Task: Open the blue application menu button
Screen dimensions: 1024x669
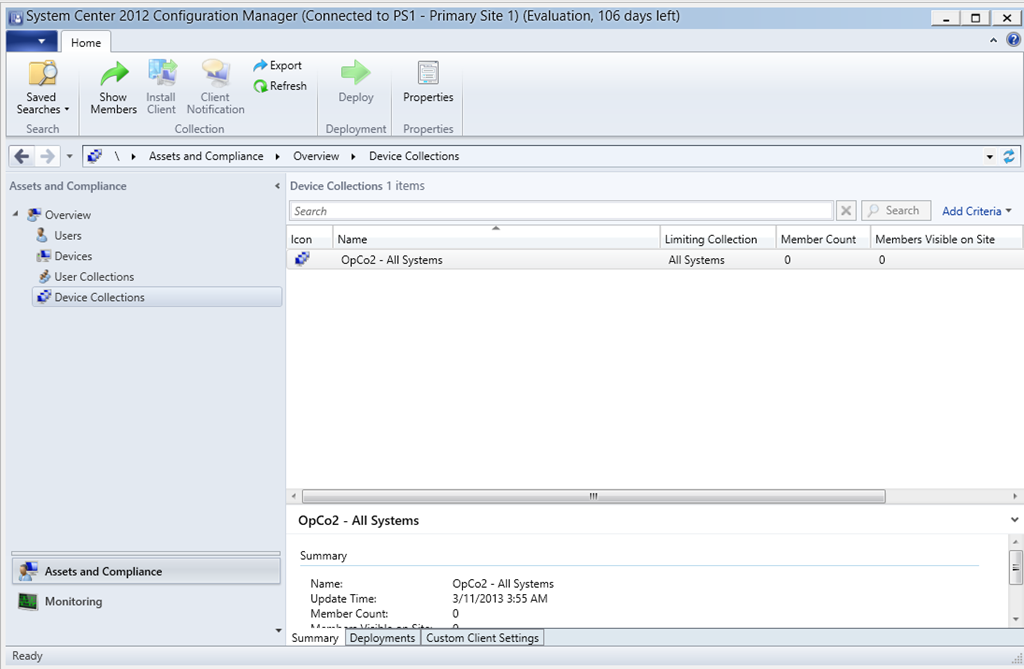Action: (31, 41)
